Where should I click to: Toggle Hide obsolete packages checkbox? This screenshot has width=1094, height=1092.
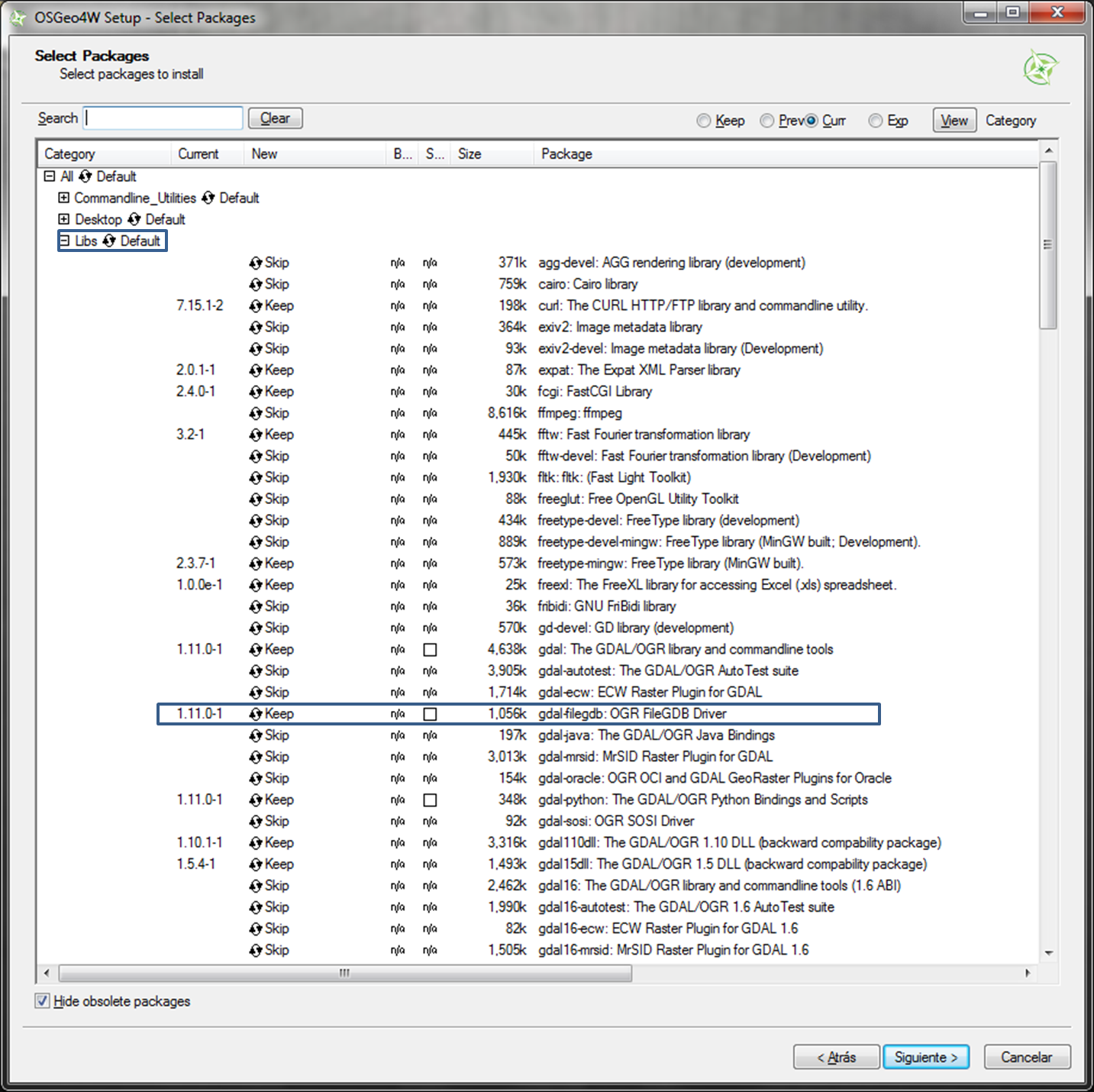click(x=43, y=1001)
